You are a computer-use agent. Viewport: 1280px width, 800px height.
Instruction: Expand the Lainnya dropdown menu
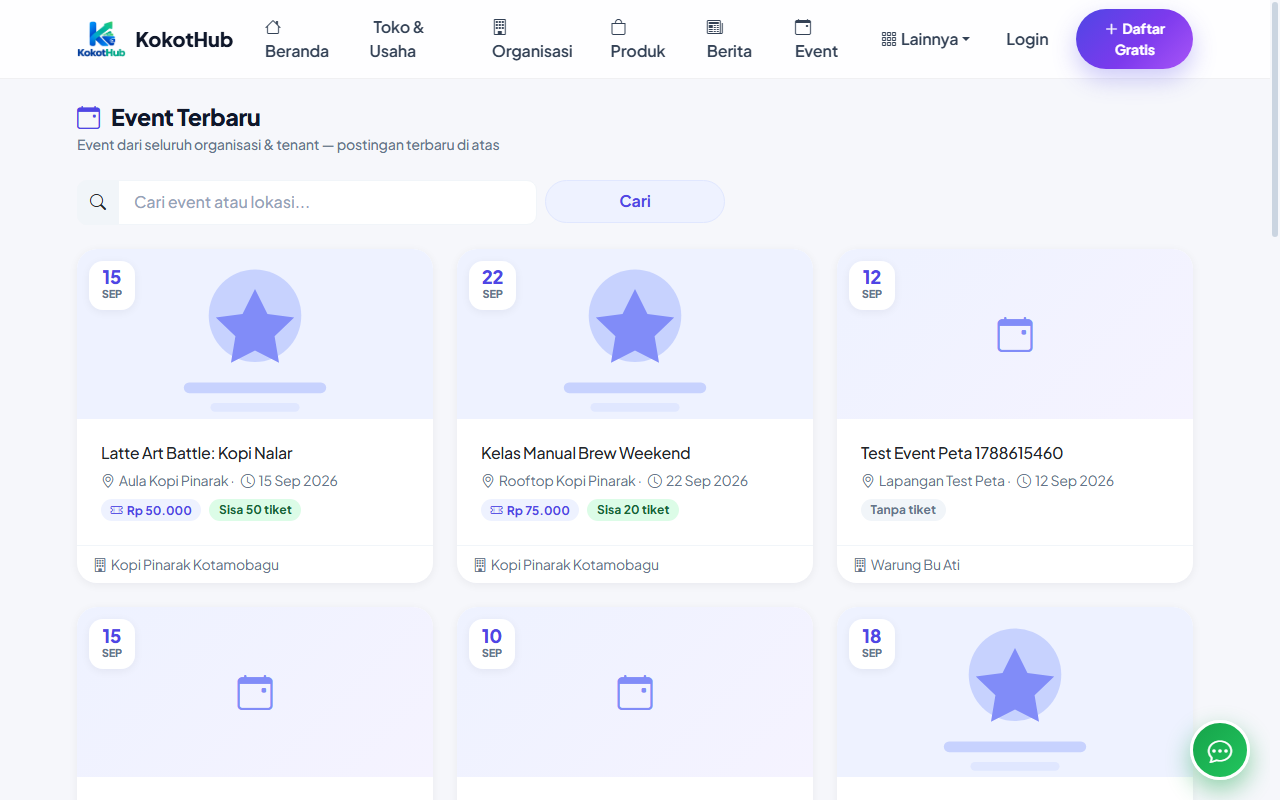926,39
